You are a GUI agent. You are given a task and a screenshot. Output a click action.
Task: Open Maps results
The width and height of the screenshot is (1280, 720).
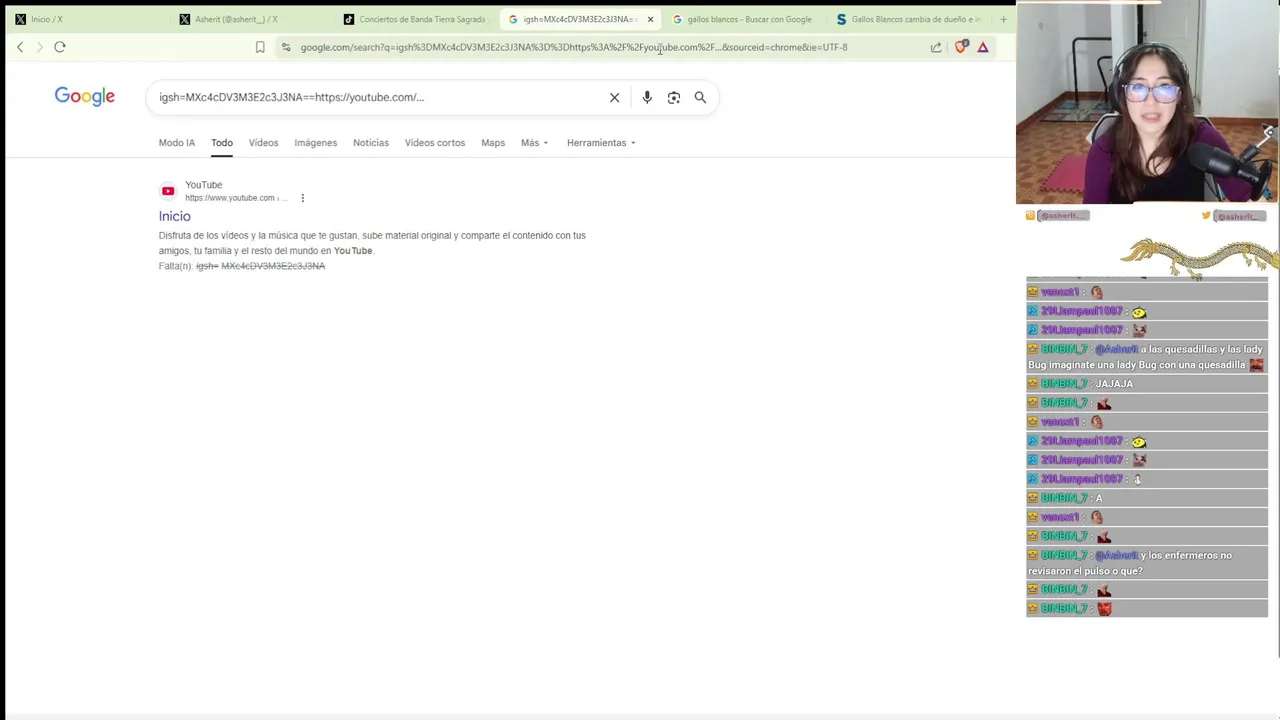(x=493, y=143)
